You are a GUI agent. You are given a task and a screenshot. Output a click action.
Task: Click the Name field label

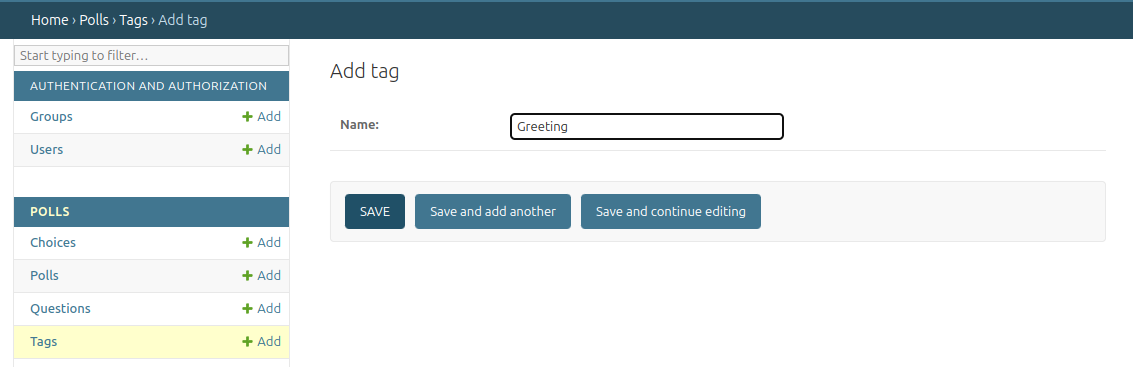(360, 125)
